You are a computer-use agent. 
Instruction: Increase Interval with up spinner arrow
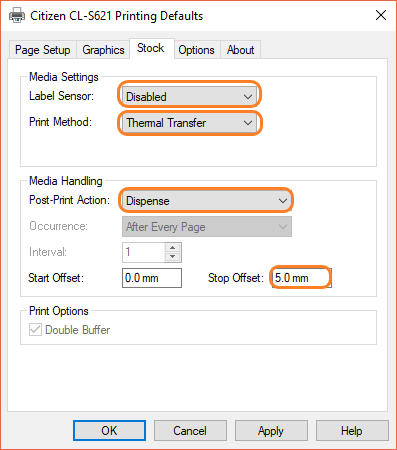click(173, 248)
